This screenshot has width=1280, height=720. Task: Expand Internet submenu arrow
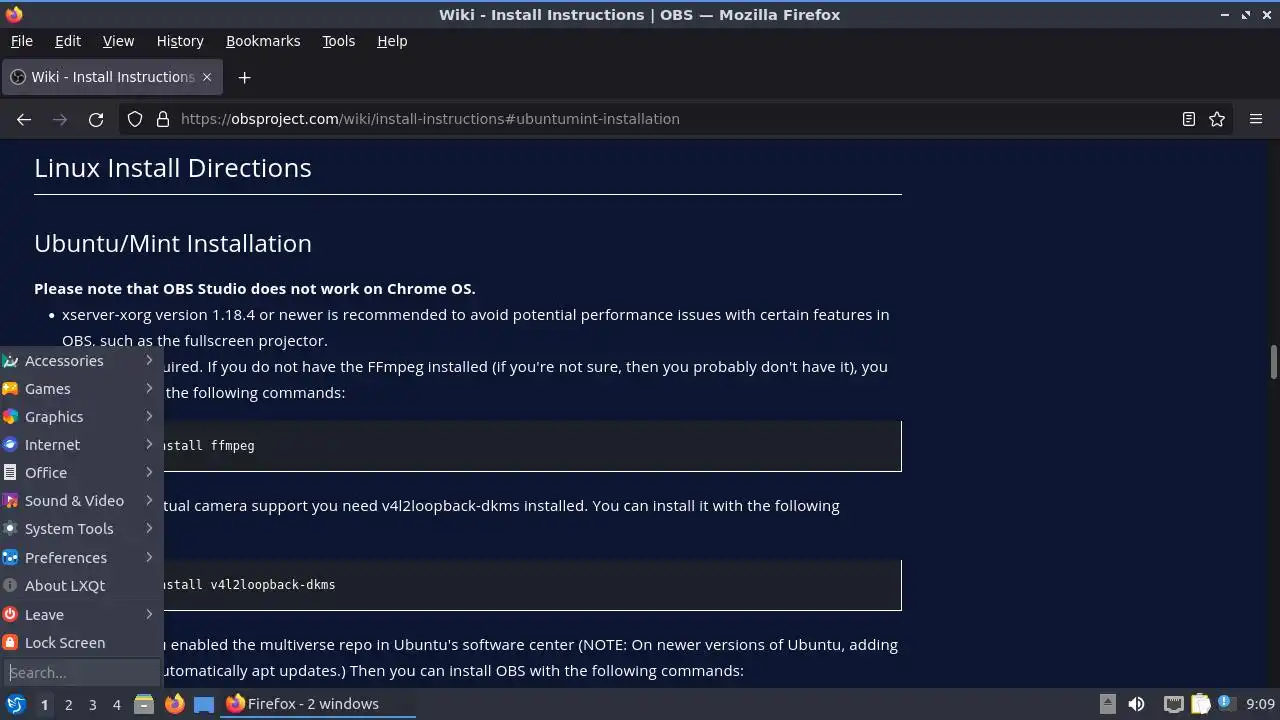pyautogui.click(x=149, y=445)
